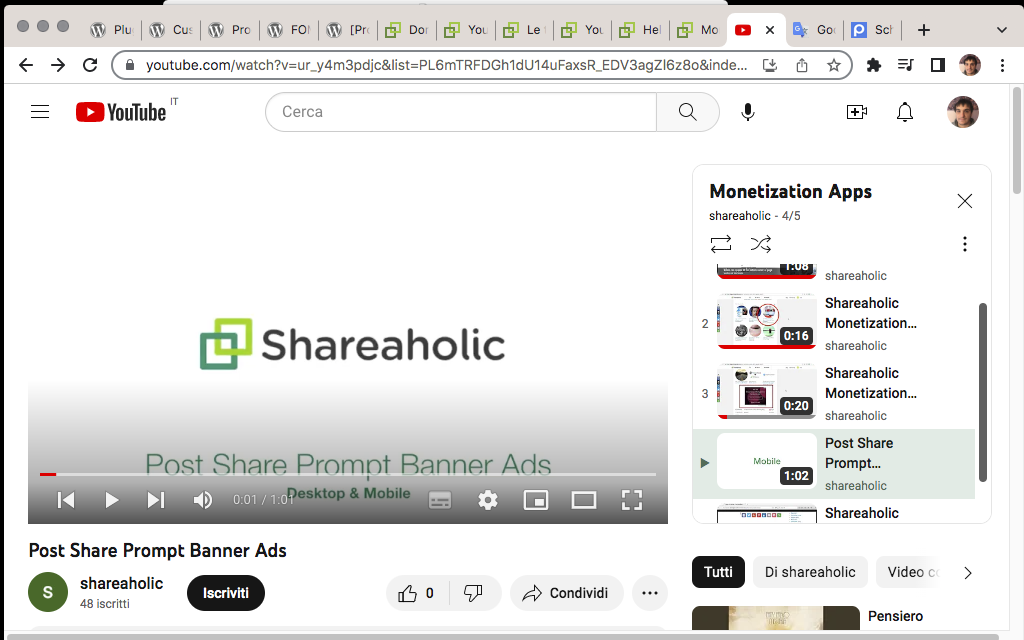The image size is (1024, 640).
Task: Reload the page
Action: tap(90, 65)
